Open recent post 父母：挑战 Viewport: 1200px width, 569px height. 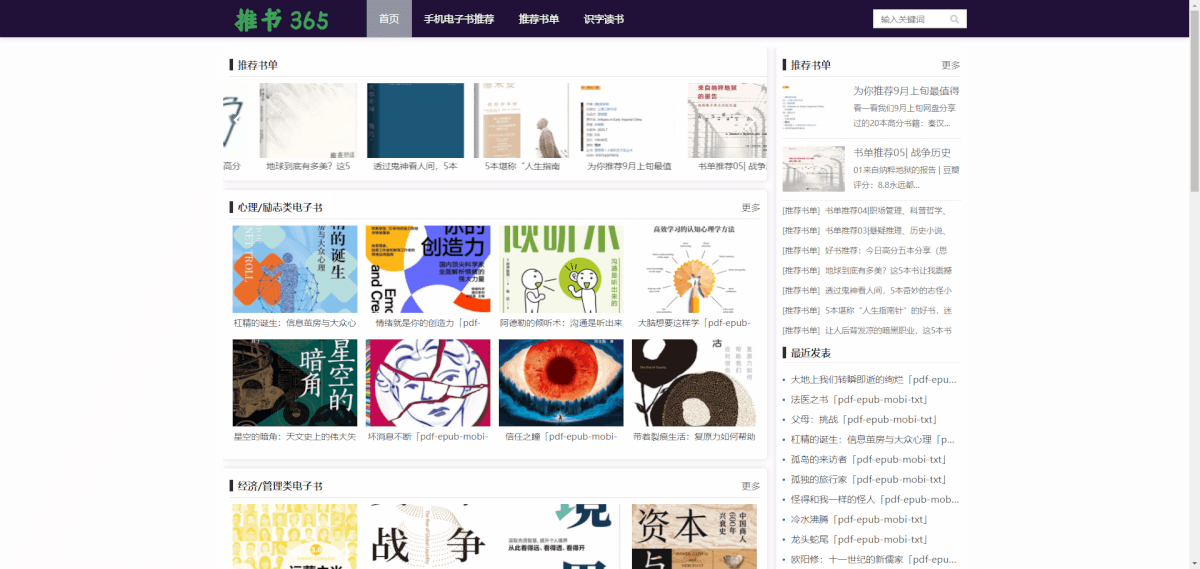click(863, 419)
